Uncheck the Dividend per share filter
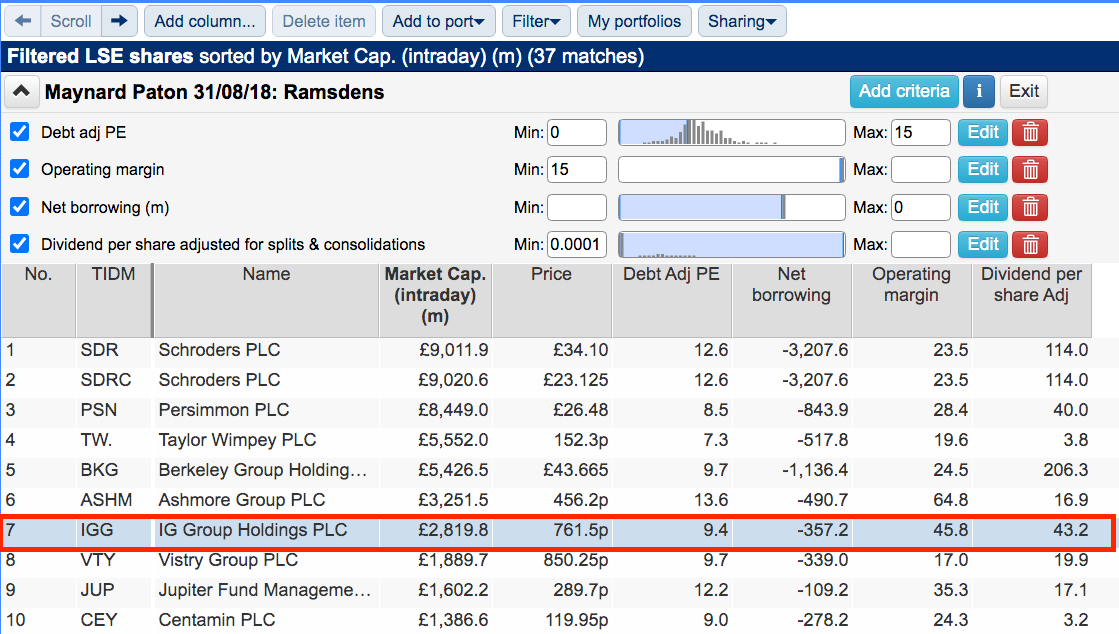This screenshot has height=634, width=1119. (x=20, y=244)
